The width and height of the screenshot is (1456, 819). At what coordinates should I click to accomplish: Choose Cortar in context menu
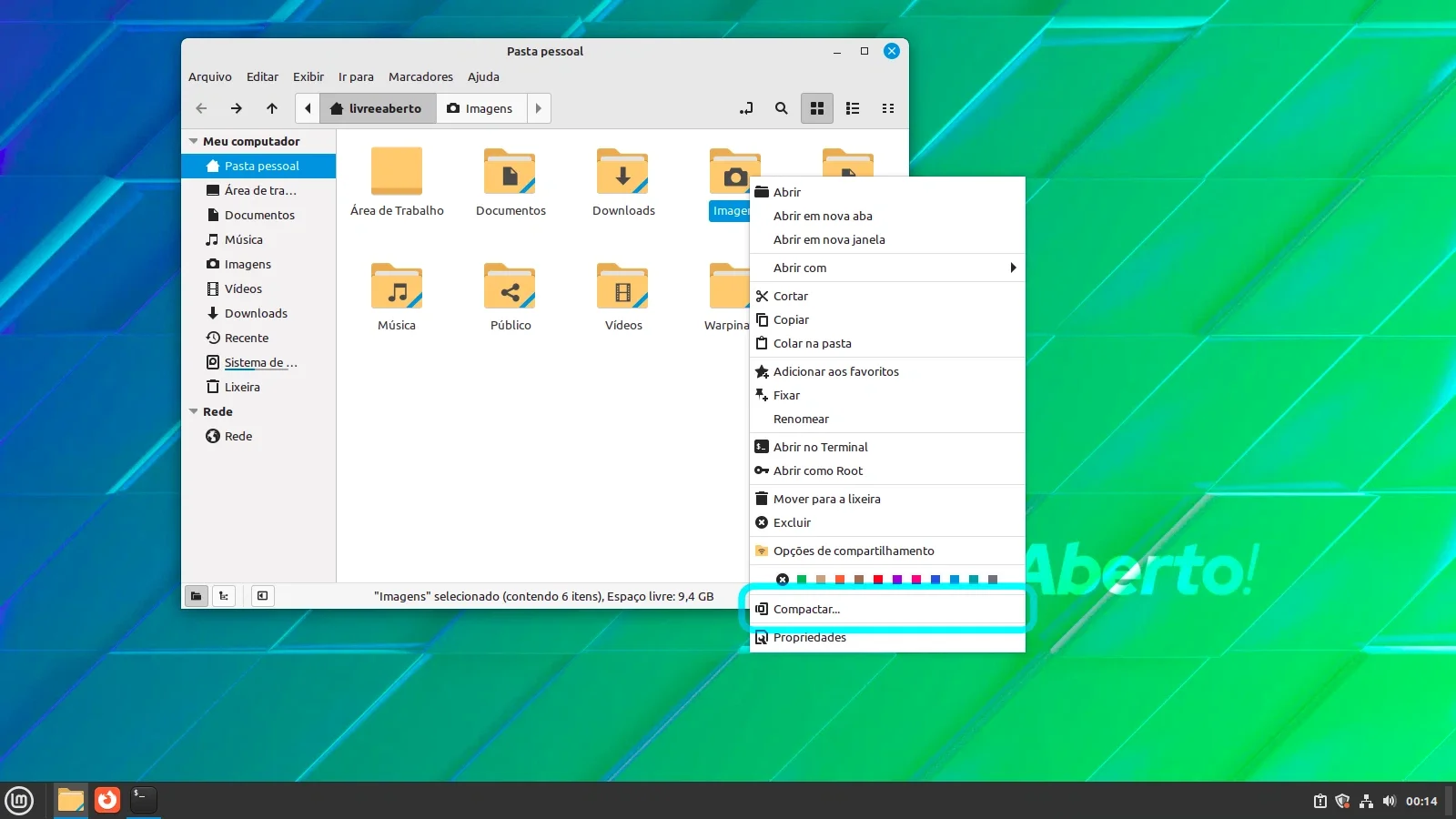point(887,296)
